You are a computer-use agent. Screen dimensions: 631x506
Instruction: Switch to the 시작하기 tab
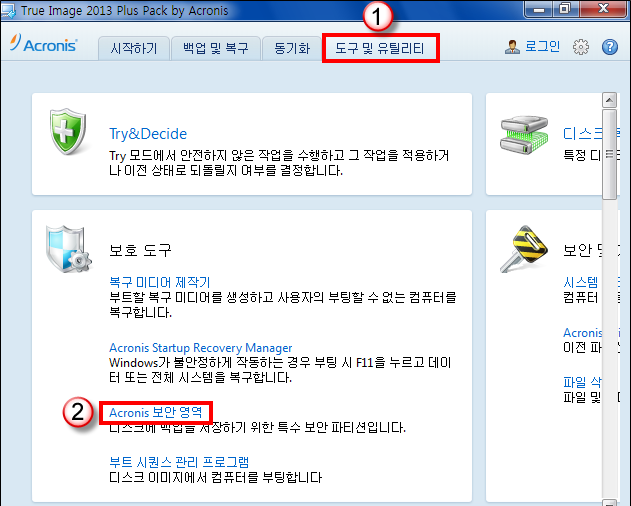[x=134, y=48]
